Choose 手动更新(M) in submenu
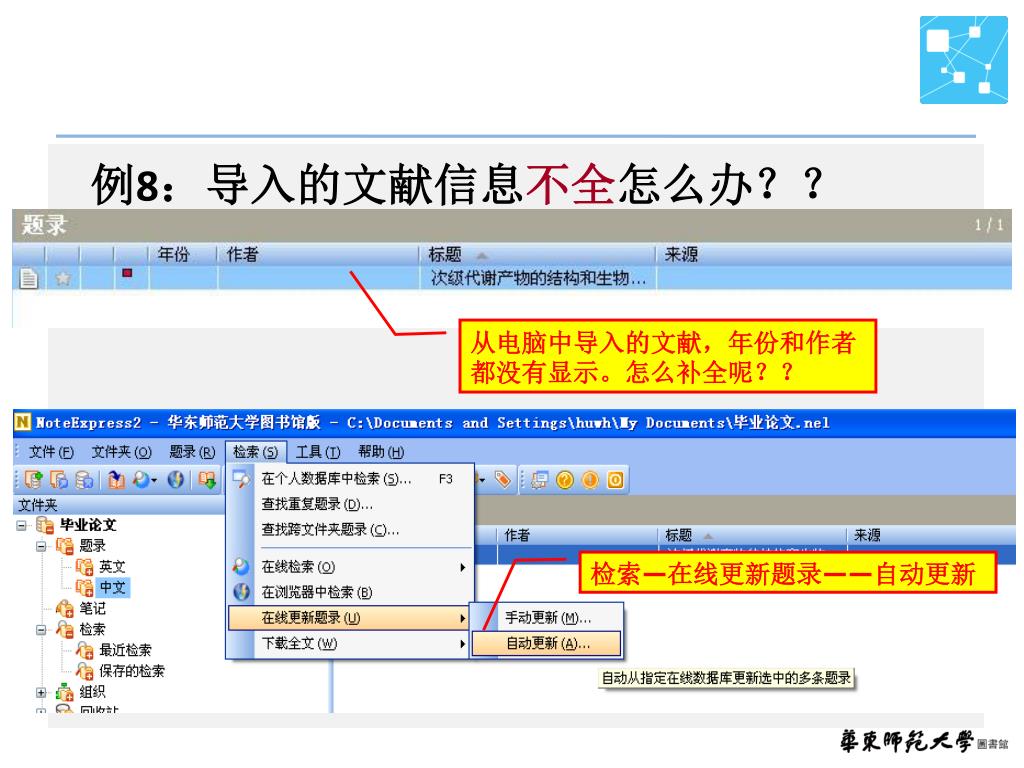The image size is (1024, 768). 547,618
